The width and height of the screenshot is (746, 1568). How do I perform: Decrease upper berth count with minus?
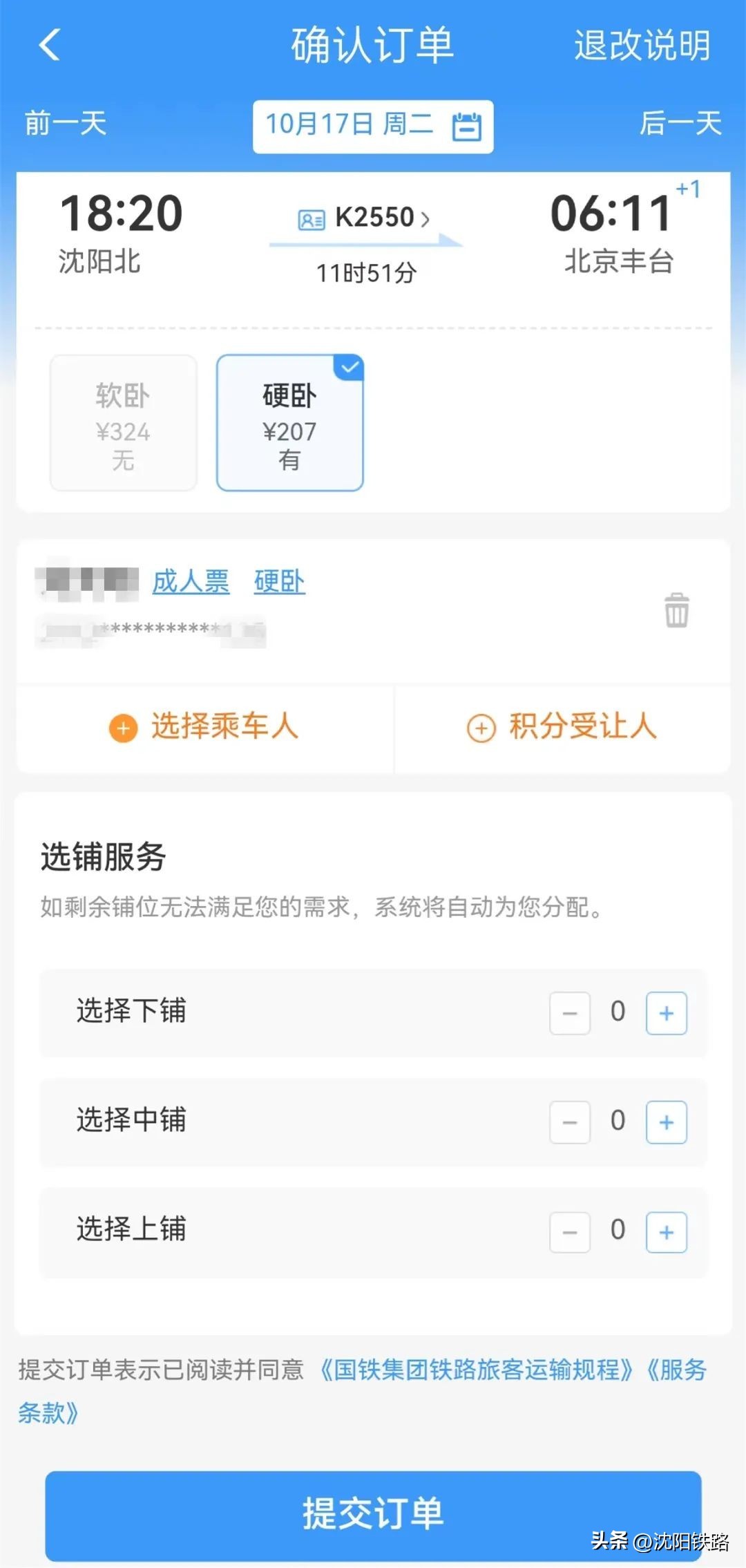tap(570, 1232)
